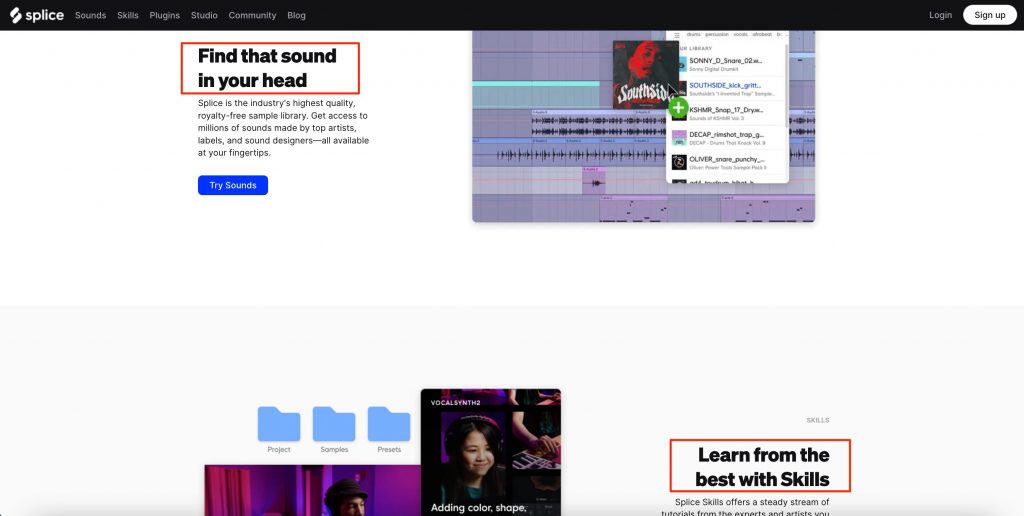Click the Samples folder icon
Image resolution: width=1024 pixels, height=516 pixels.
tap(334, 424)
